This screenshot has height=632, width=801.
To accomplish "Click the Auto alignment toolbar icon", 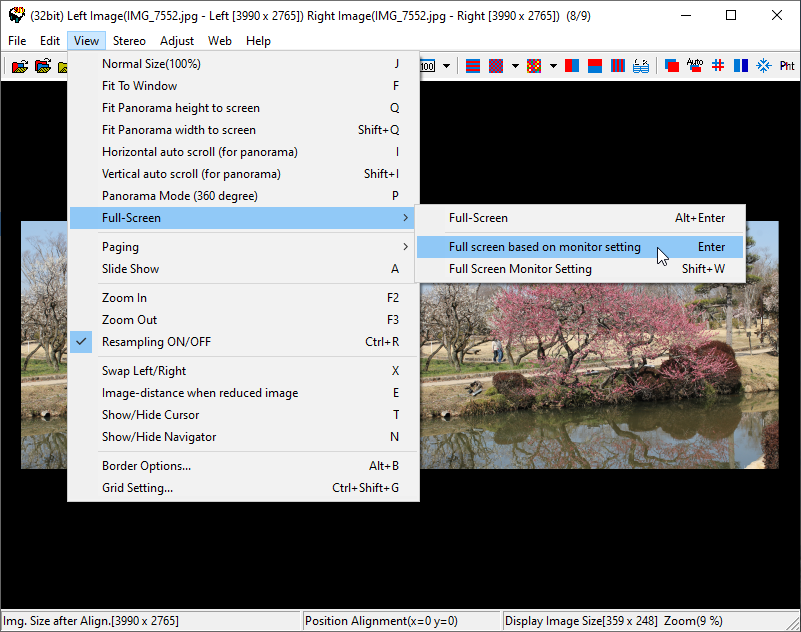I will pos(695,66).
